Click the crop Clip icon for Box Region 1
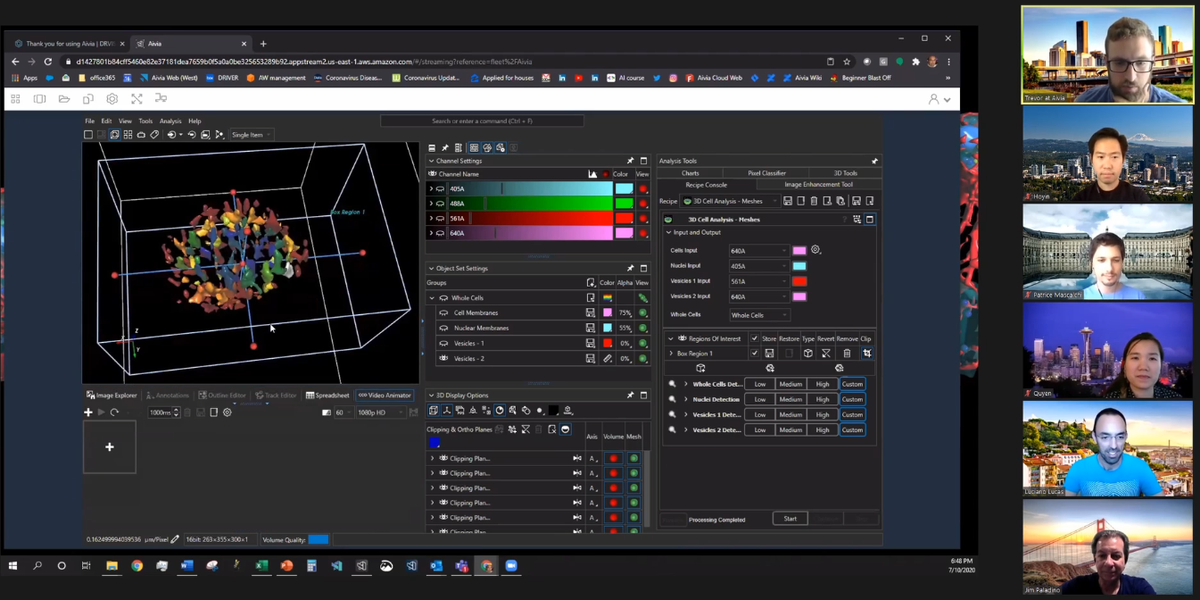 [x=867, y=353]
